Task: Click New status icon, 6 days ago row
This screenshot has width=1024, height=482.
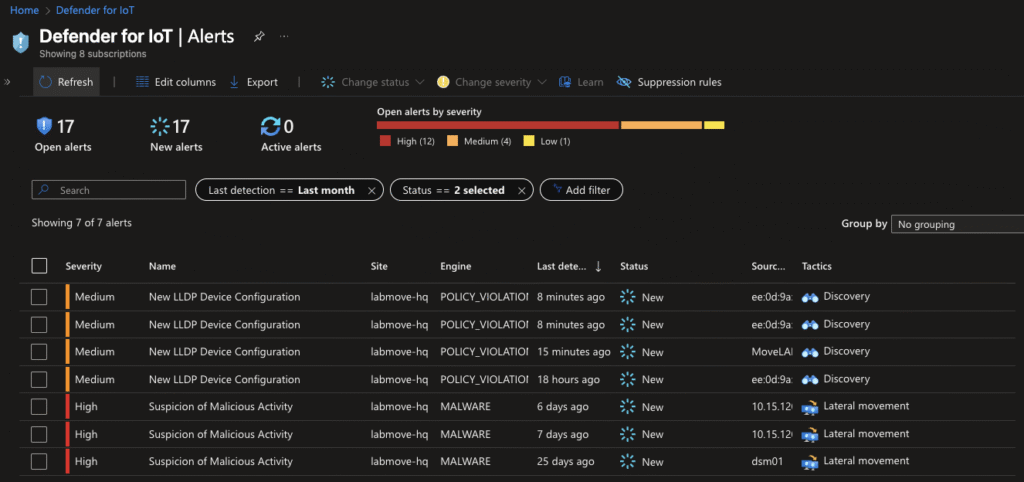Action: 628,407
